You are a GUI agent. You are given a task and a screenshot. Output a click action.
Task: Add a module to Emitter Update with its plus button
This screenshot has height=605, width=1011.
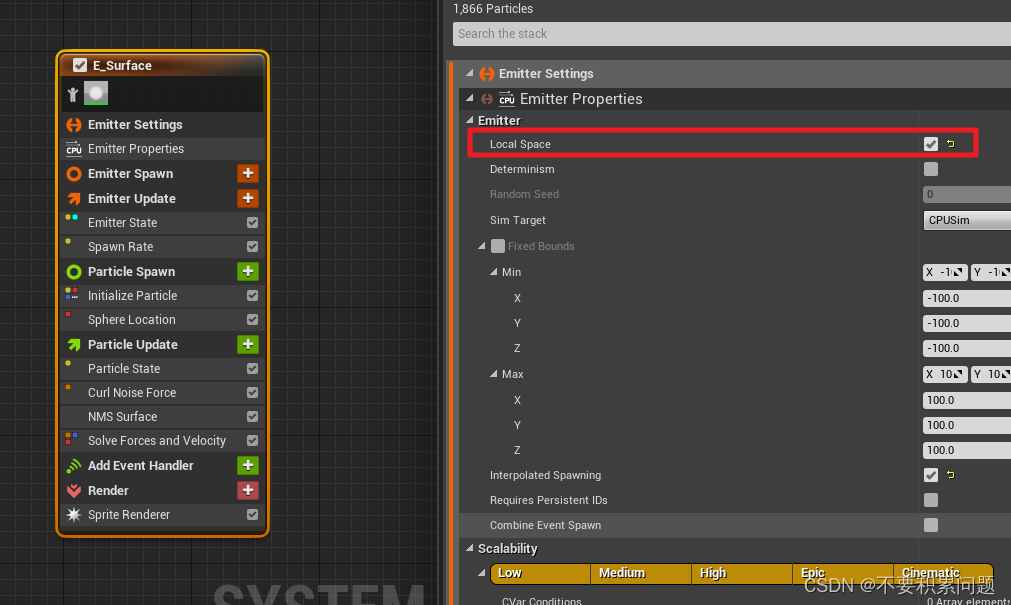[248, 199]
